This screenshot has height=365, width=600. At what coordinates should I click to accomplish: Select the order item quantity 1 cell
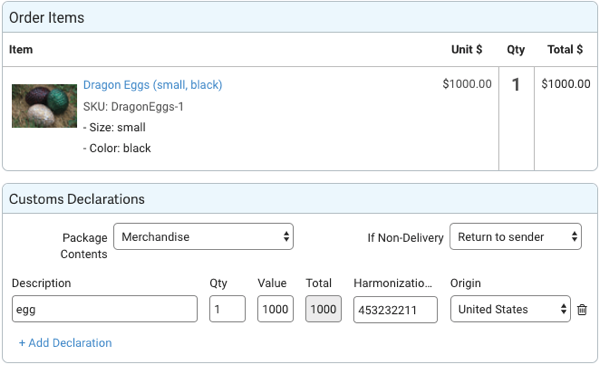coord(516,85)
